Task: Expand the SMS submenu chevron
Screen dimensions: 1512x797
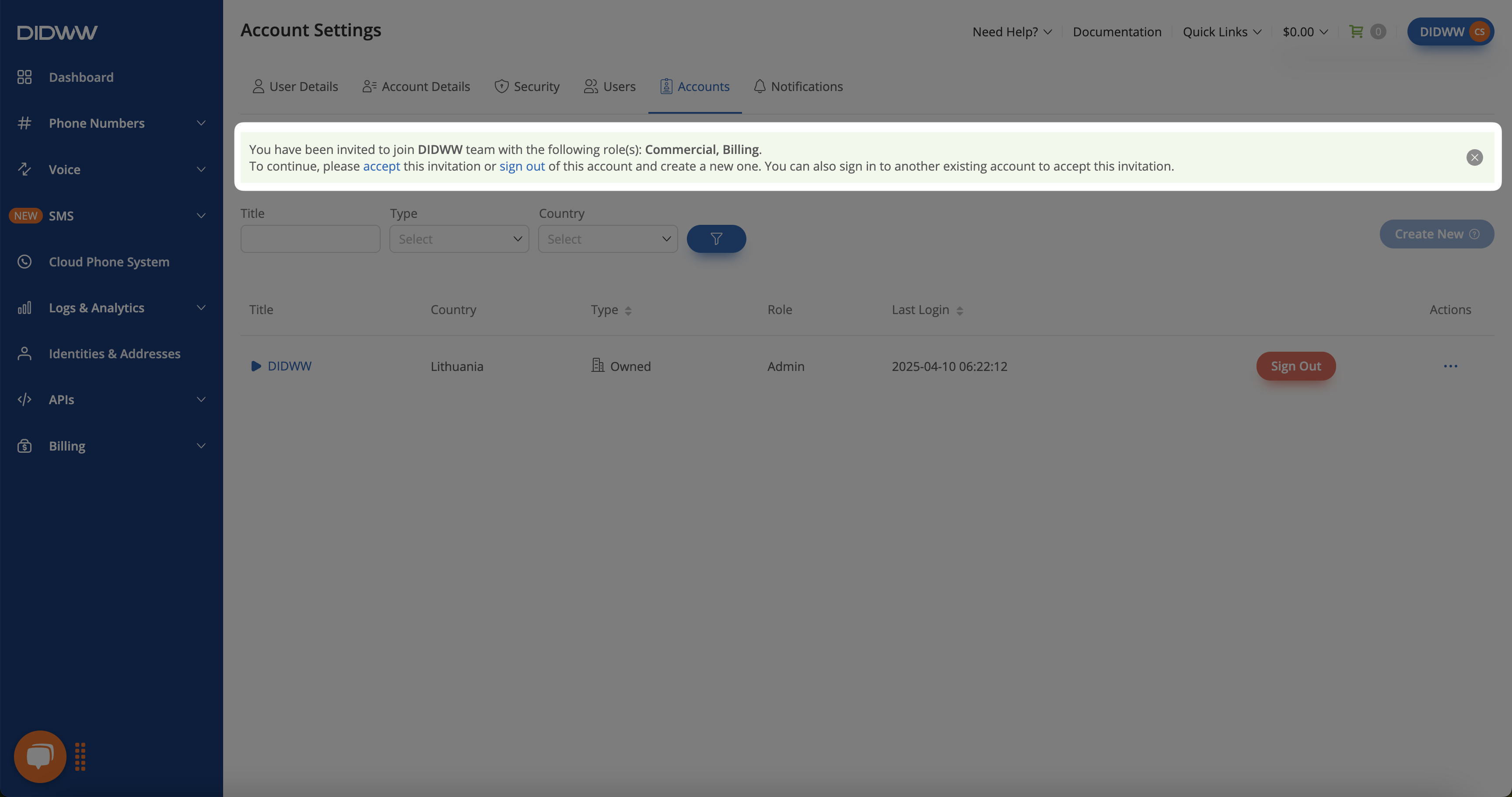Action: coord(201,215)
